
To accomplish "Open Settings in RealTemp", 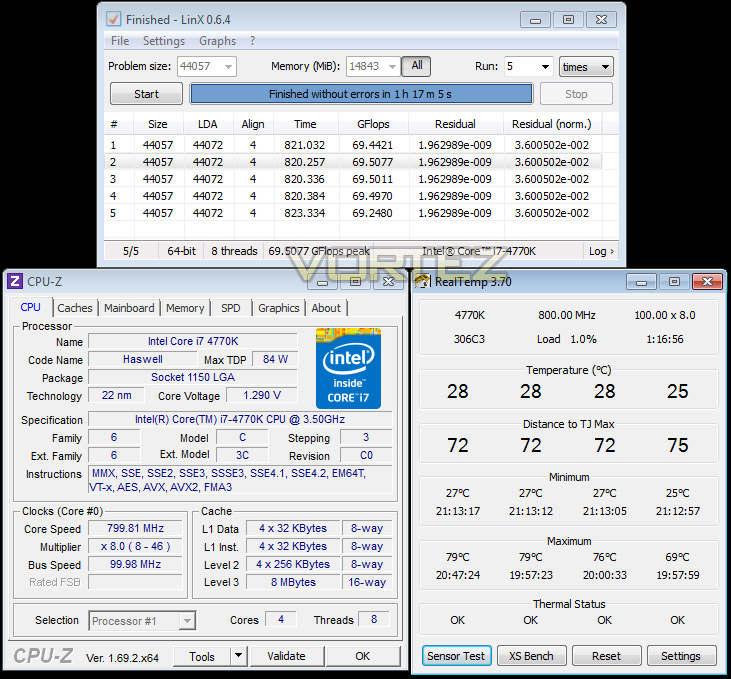I will 681,656.
